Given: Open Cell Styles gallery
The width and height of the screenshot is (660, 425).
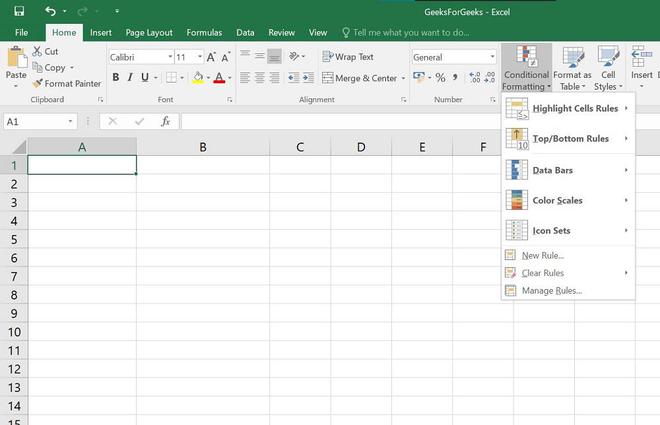Looking at the screenshot, I should (608, 68).
